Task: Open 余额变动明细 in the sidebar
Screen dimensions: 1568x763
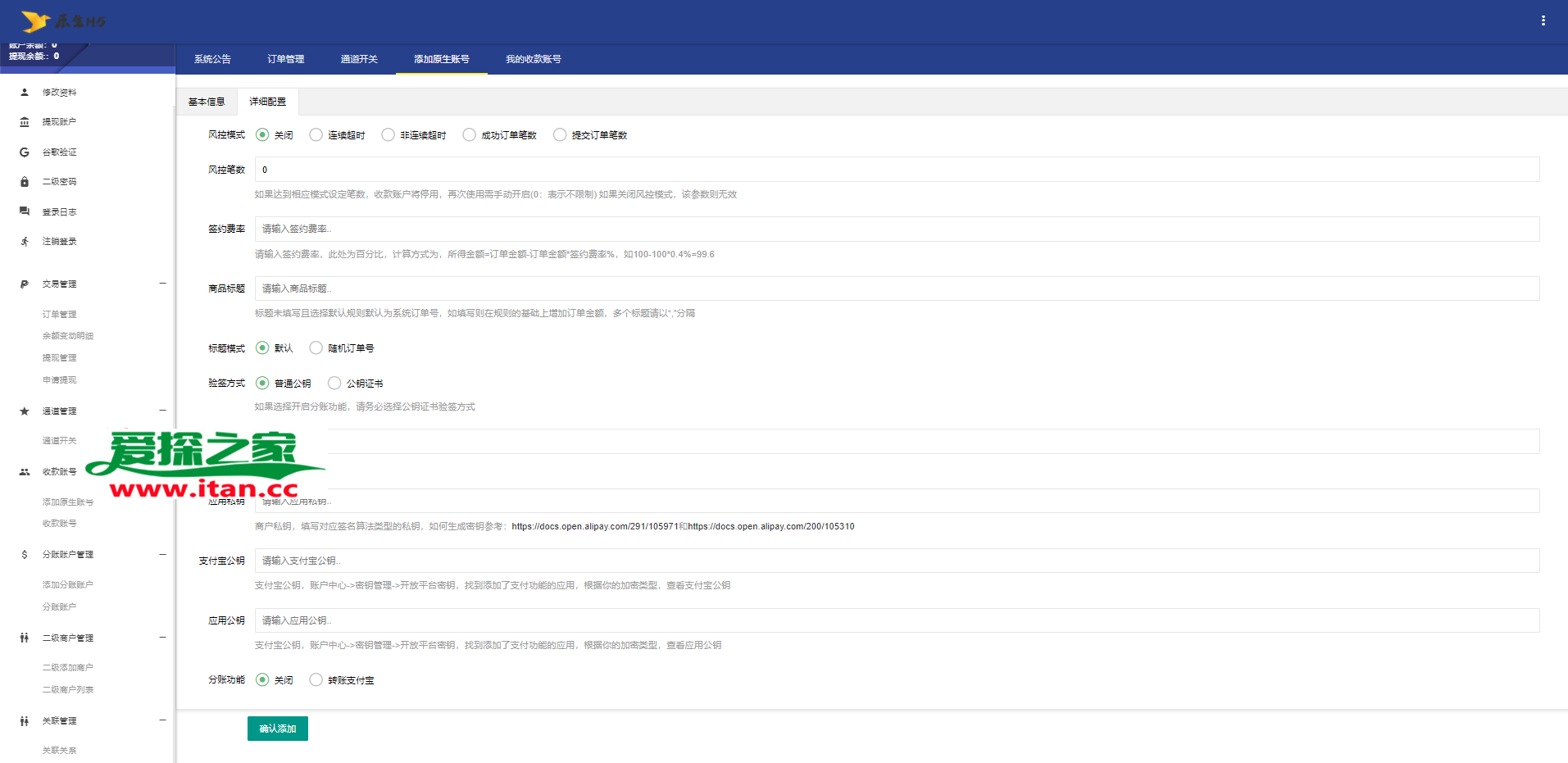Action: pos(68,336)
